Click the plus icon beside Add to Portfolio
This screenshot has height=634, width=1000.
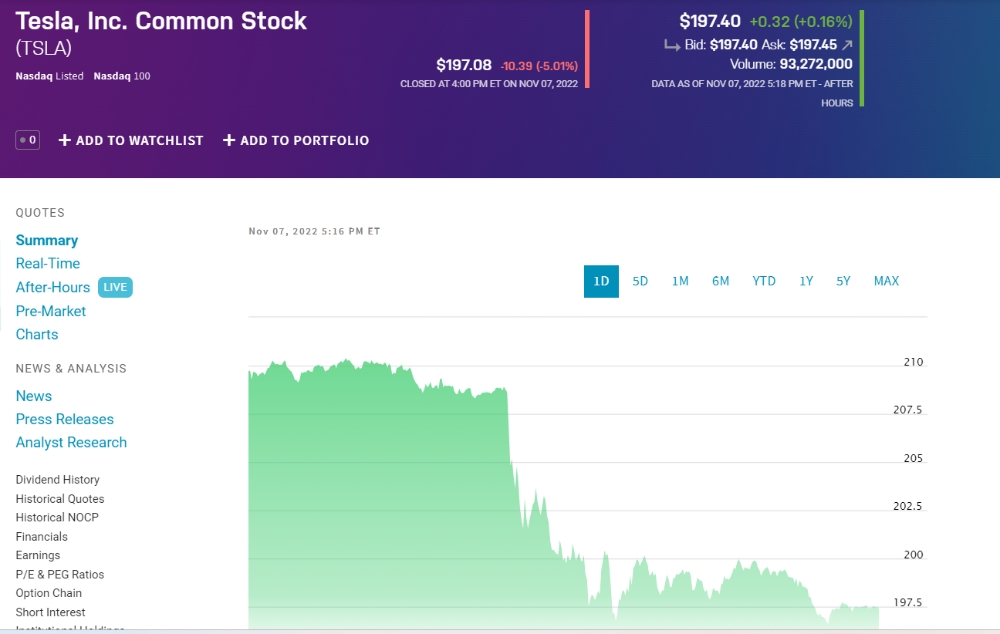[x=229, y=141]
